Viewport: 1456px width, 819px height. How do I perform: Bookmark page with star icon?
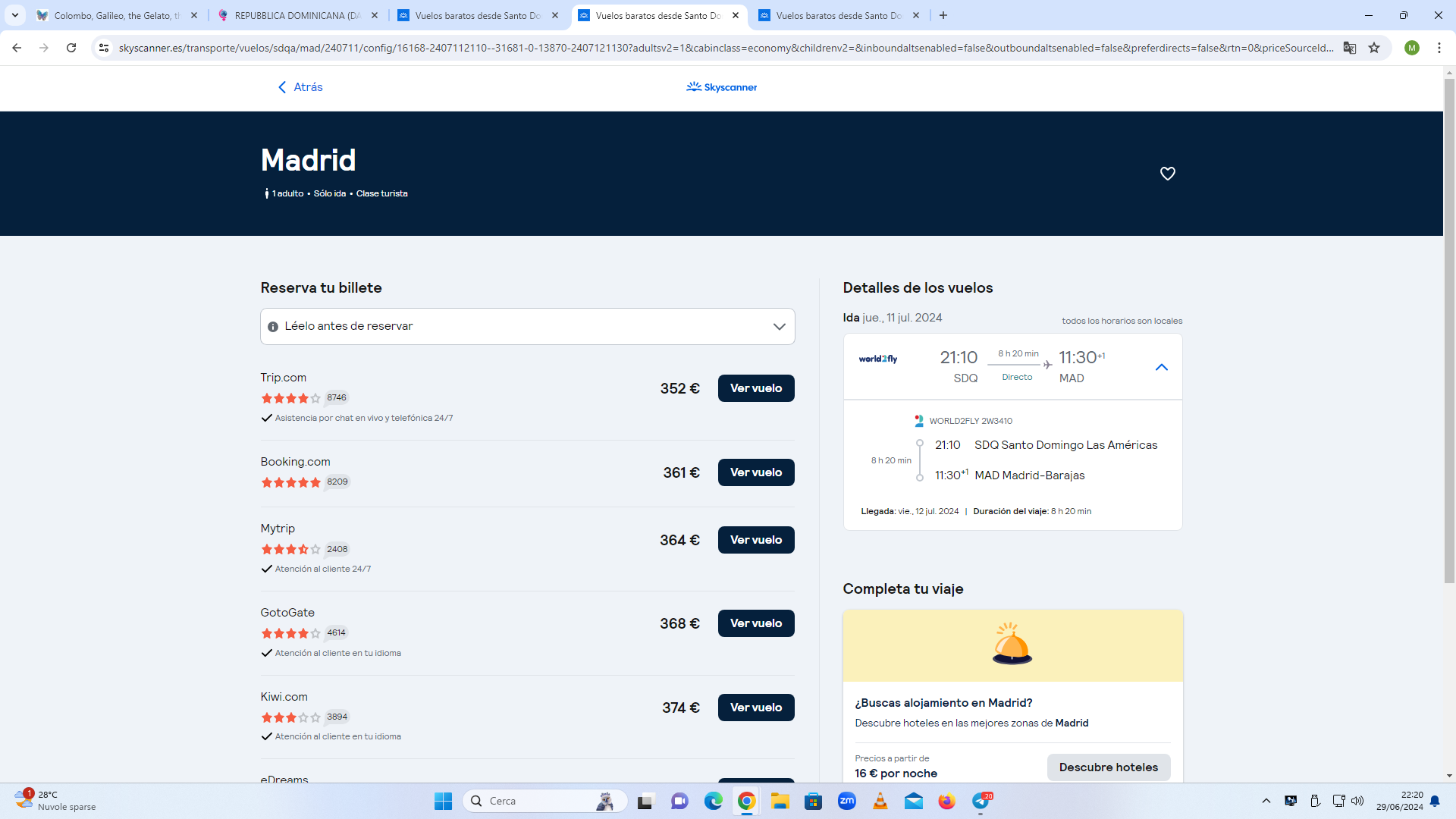[x=1374, y=48]
